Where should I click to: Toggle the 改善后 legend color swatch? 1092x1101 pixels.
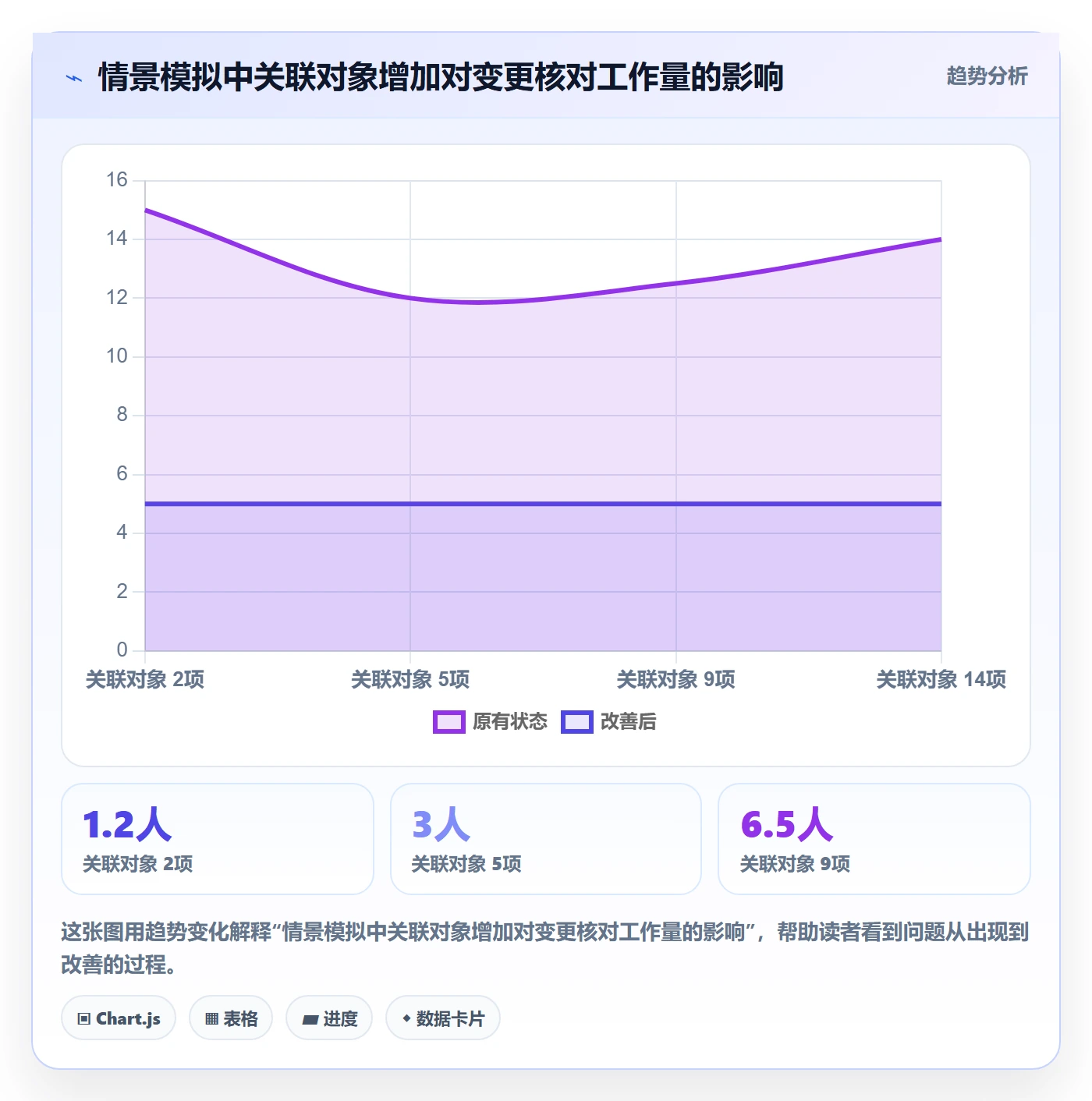[577, 722]
